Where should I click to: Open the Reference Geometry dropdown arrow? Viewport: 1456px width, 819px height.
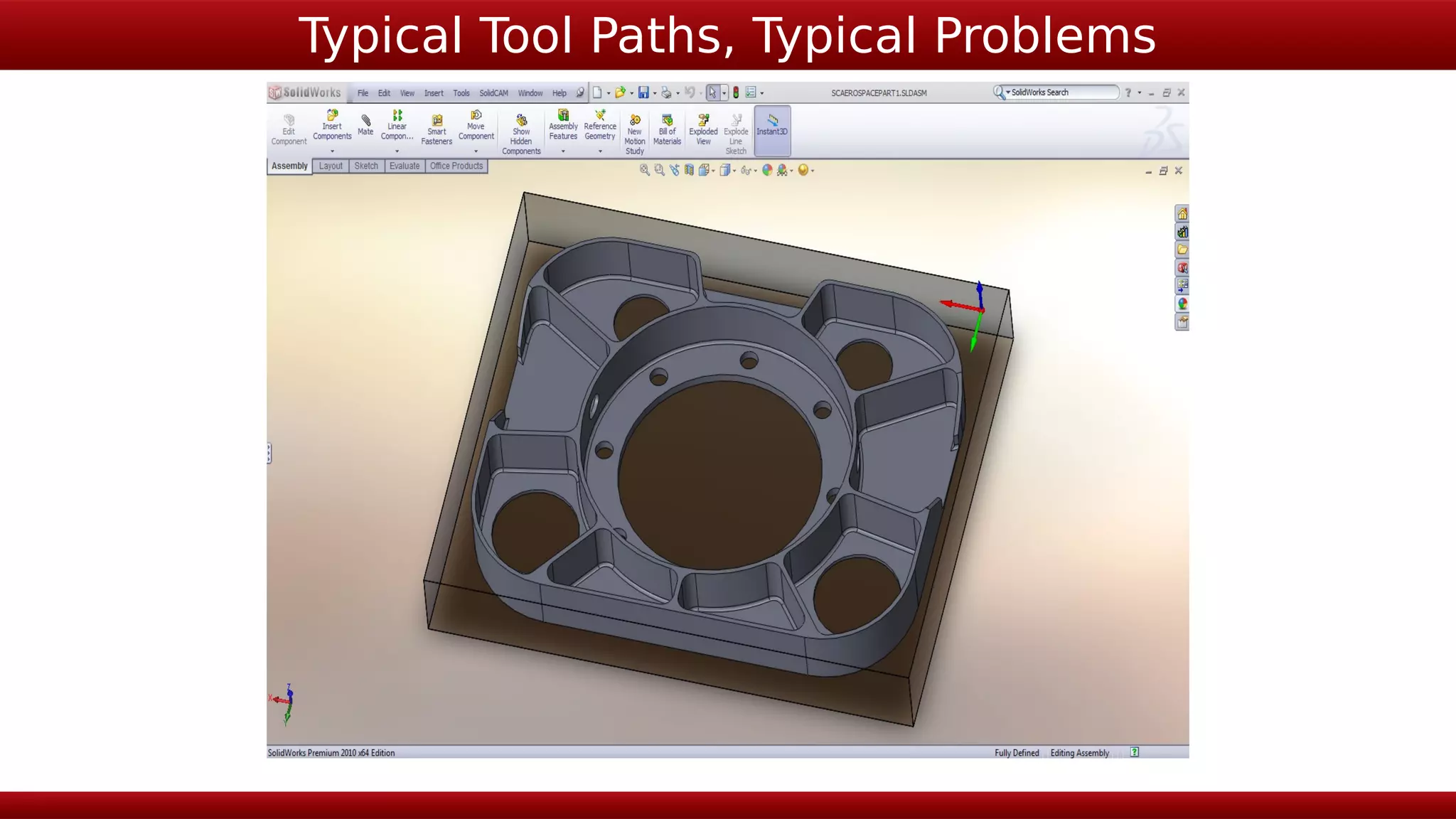(600, 151)
